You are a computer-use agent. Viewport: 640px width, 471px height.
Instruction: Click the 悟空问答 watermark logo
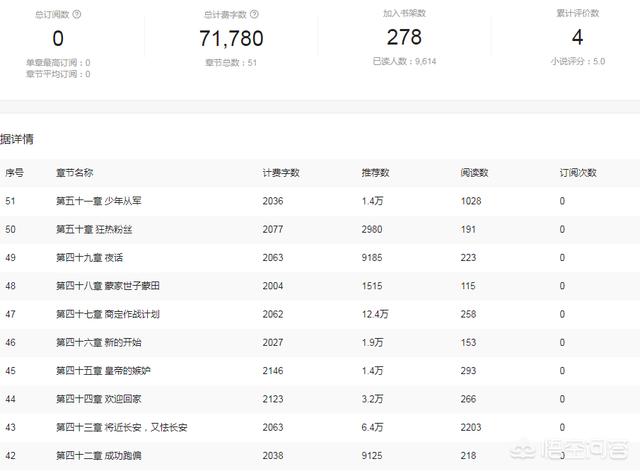pyautogui.click(x=569, y=449)
